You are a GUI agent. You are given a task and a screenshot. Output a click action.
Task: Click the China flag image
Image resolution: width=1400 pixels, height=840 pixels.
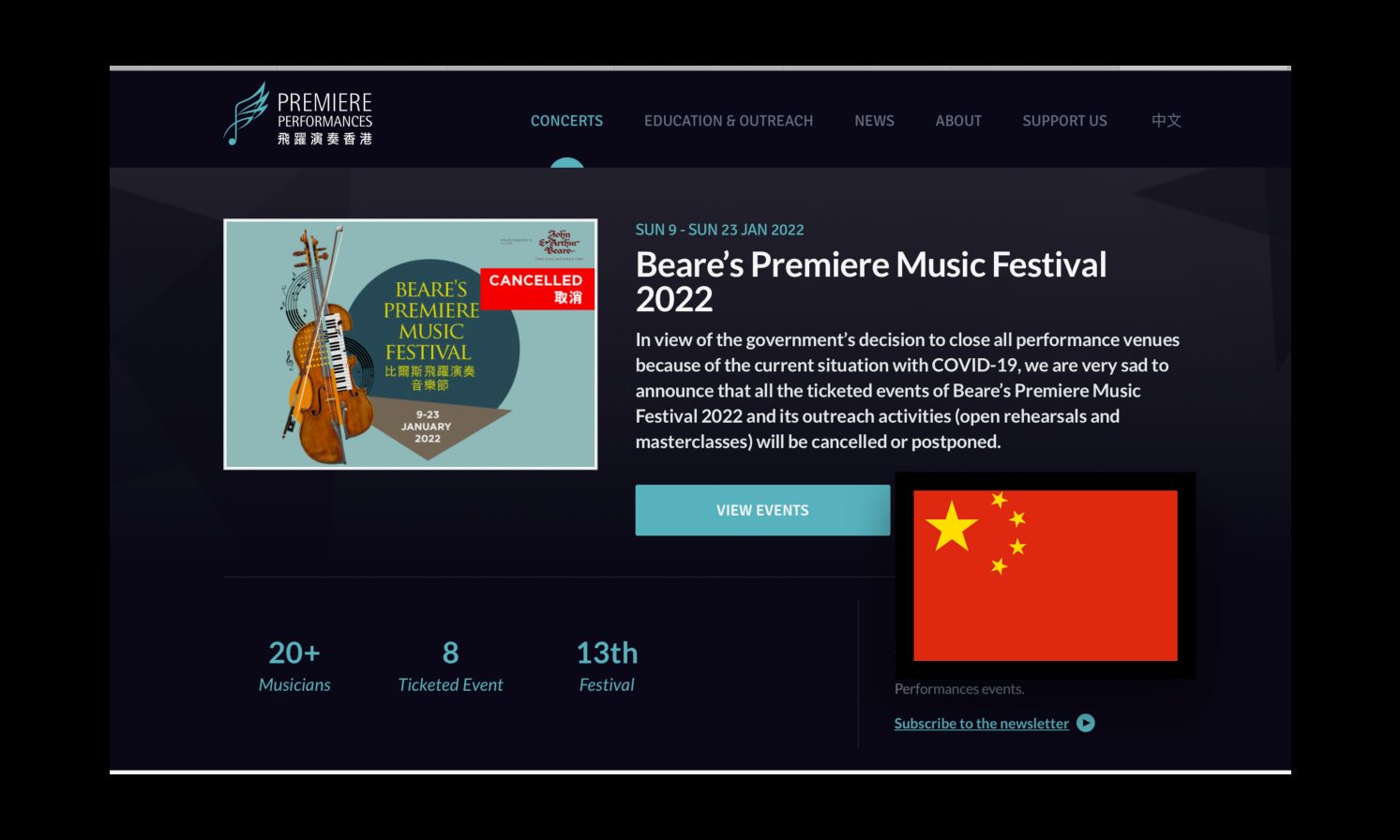coord(1046,576)
